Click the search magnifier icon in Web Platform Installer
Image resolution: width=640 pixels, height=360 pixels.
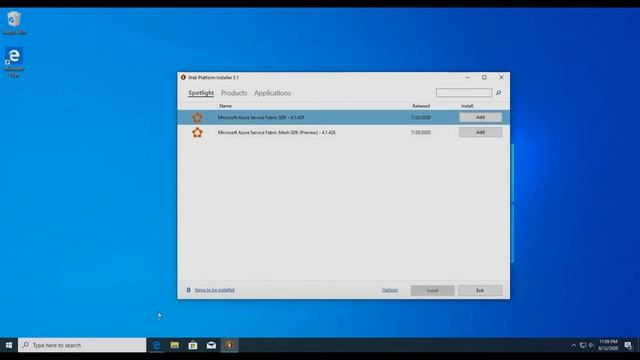(x=498, y=93)
